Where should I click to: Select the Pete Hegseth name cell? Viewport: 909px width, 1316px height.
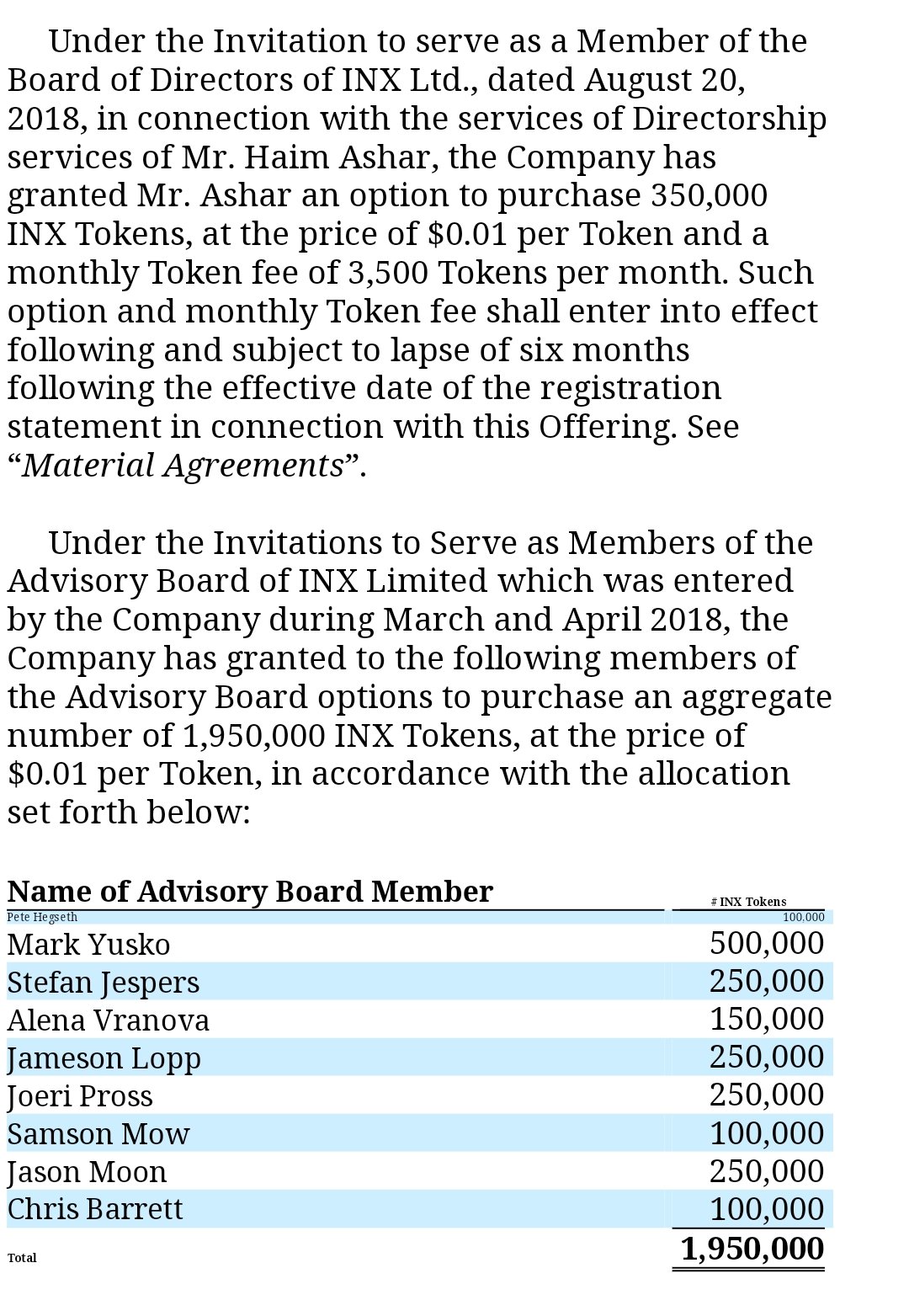tap(42, 917)
